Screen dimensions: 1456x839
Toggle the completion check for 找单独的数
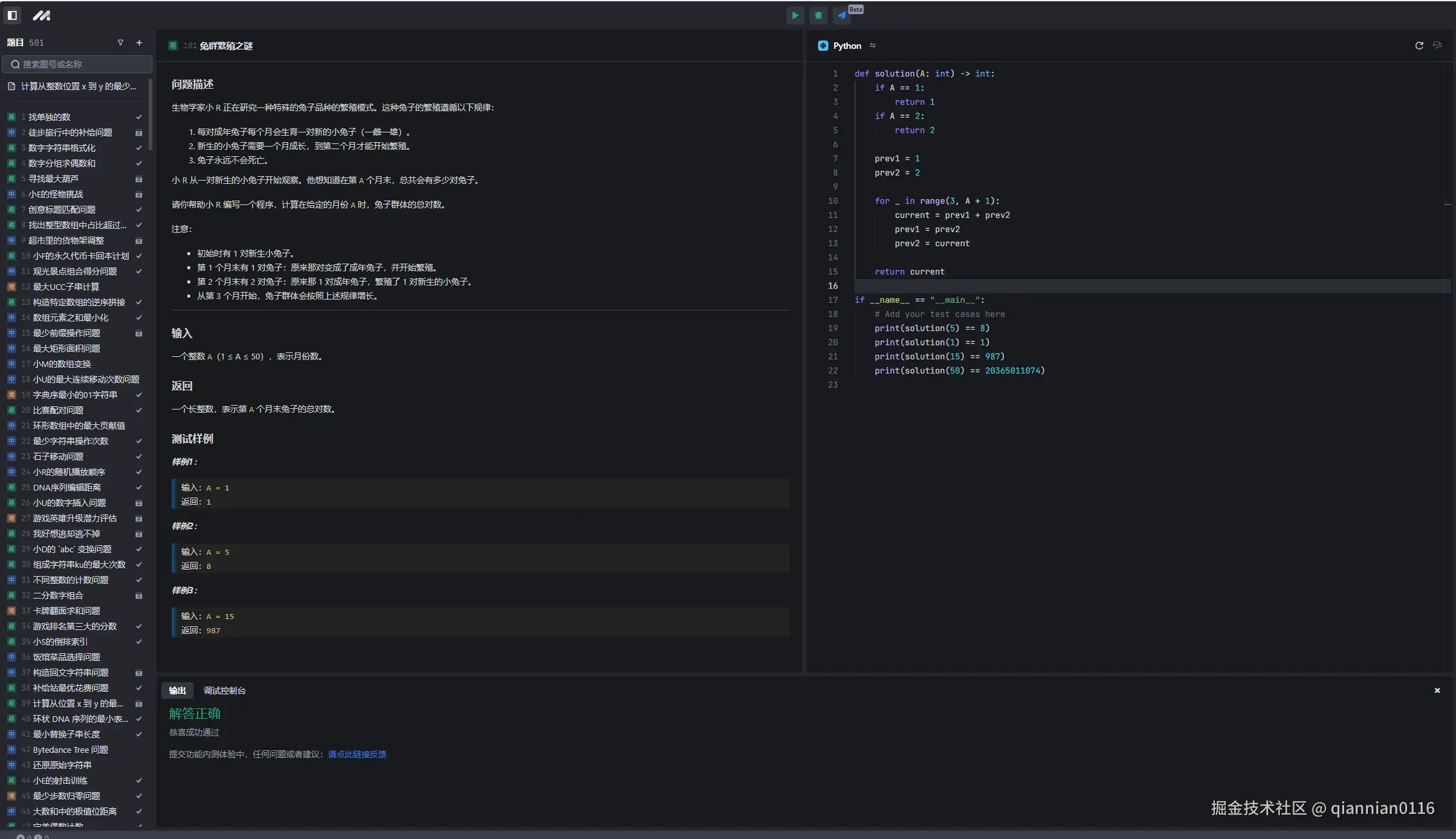click(x=138, y=117)
